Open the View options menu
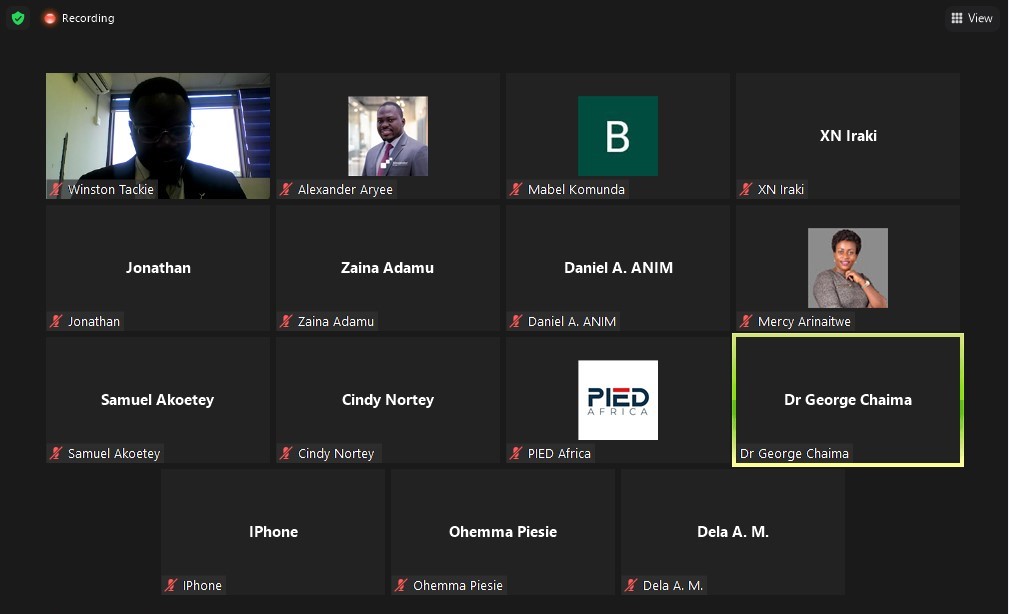This screenshot has height=614, width=1009. pyautogui.click(x=972, y=18)
